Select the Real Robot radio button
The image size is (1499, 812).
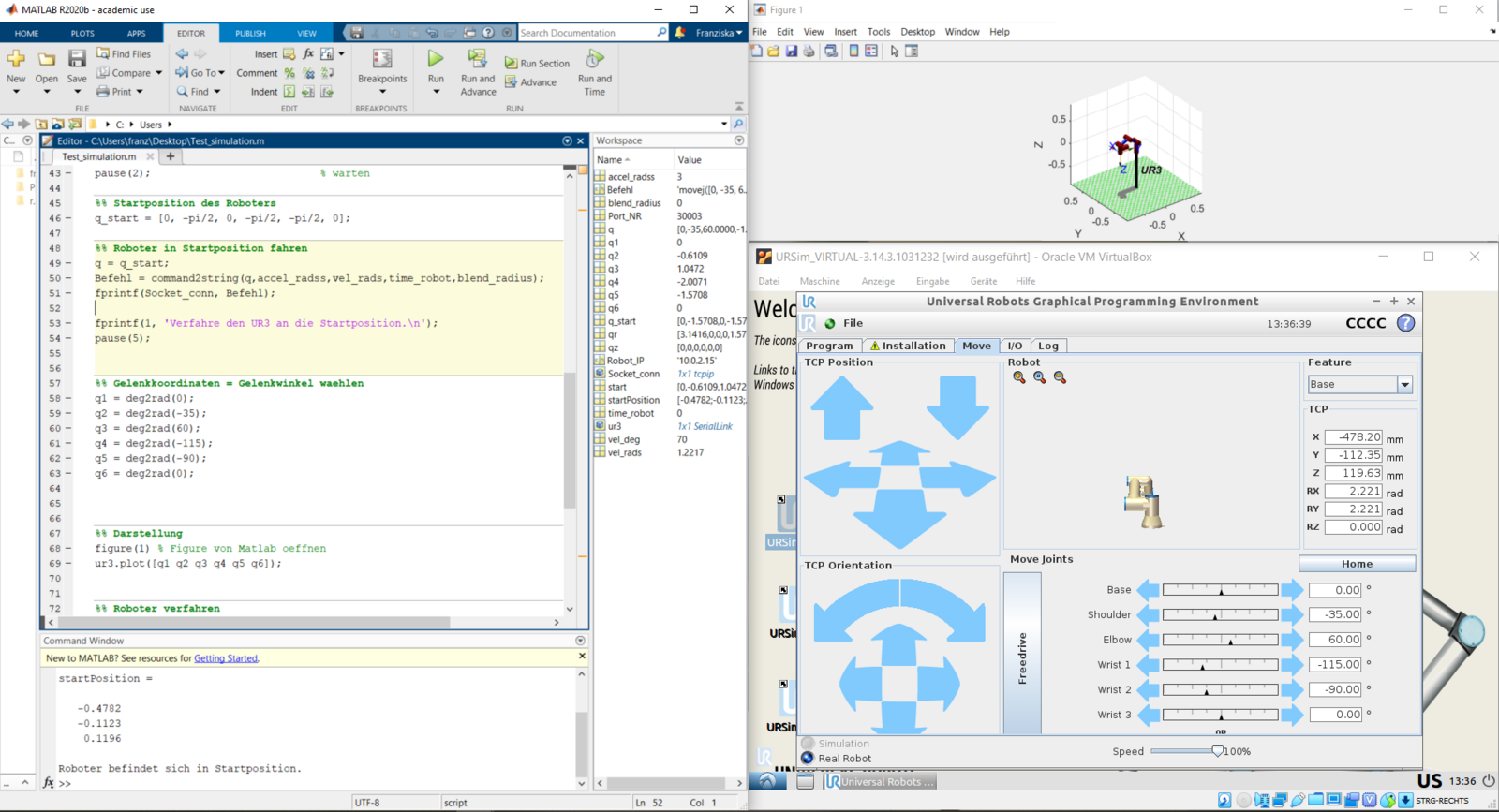pyautogui.click(x=808, y=759)
